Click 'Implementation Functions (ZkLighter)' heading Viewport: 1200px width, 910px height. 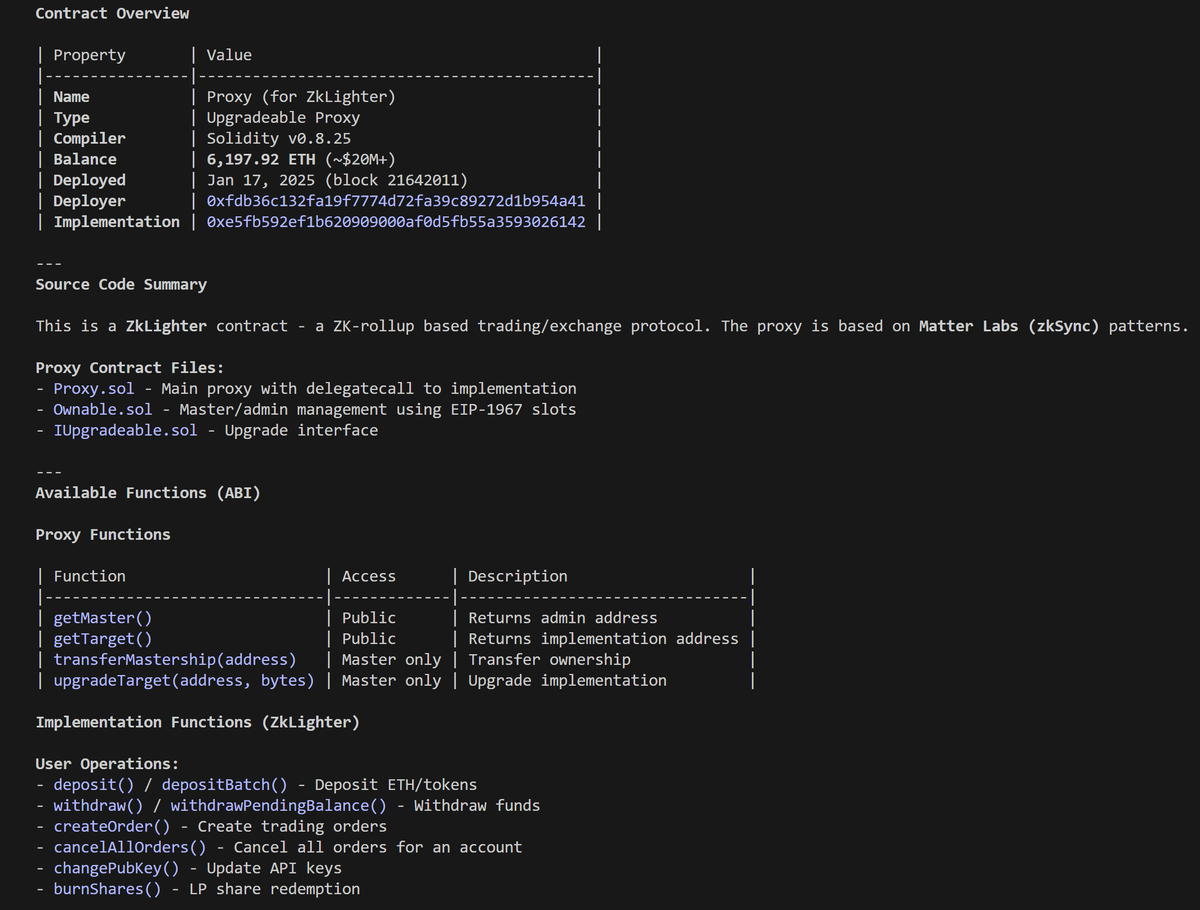click(x=198, y=722)
